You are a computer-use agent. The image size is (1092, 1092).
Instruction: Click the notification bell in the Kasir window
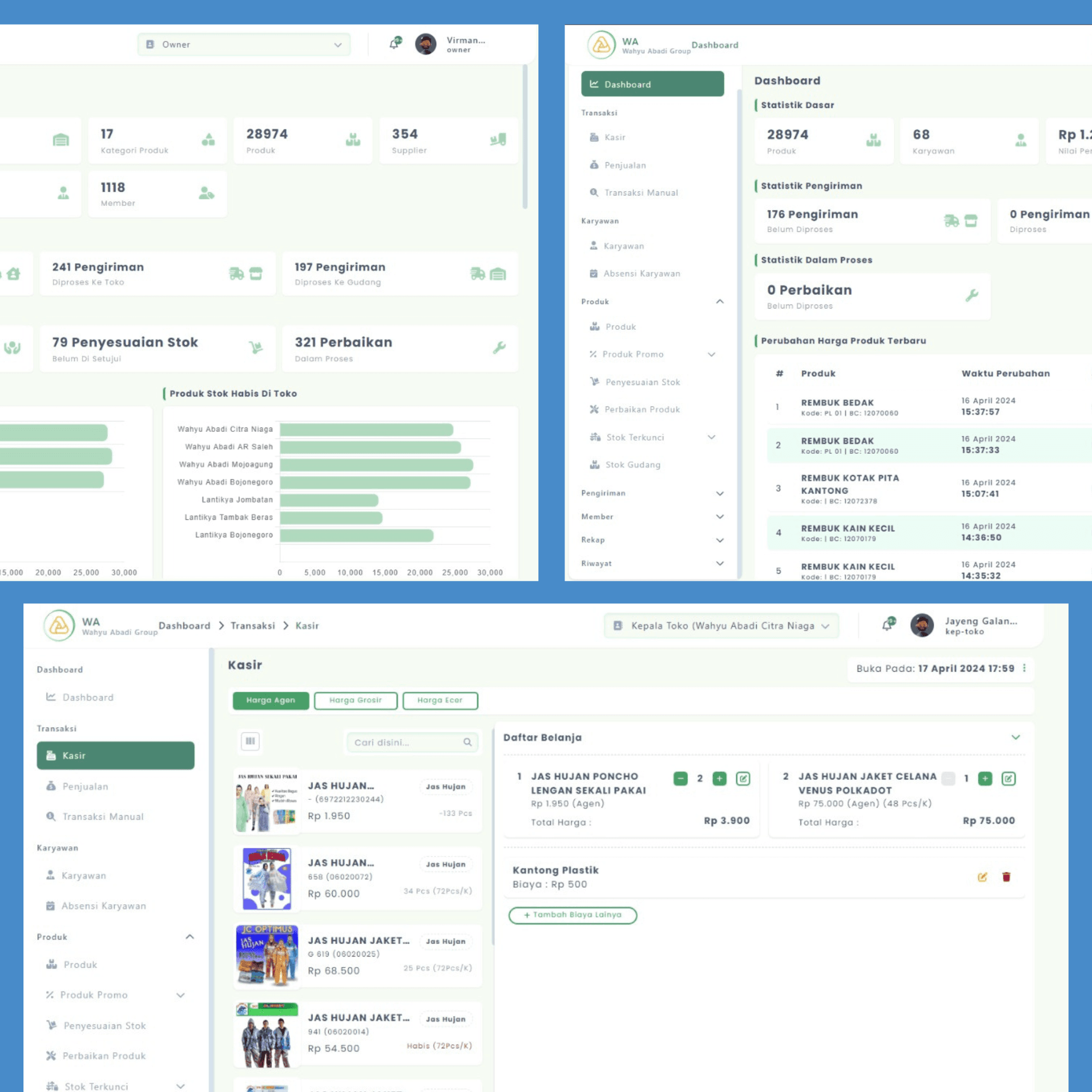(x=888, y=625)
